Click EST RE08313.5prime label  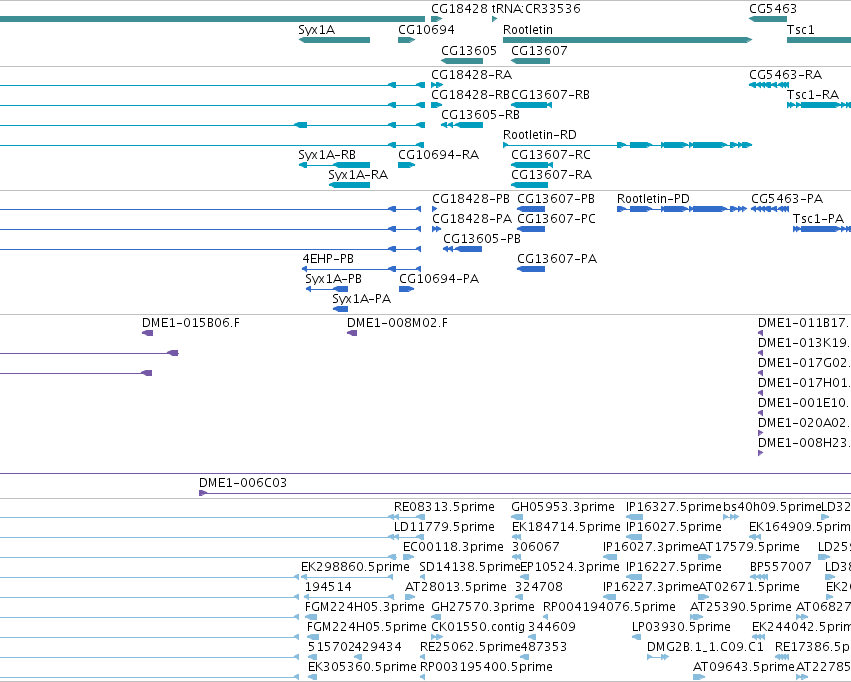point(444,507)
